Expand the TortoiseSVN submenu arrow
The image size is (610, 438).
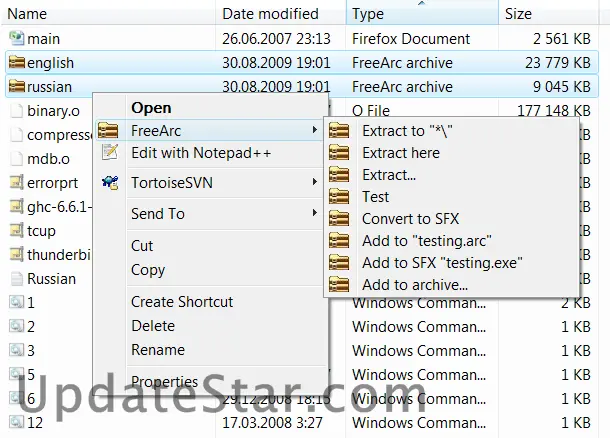314,182
